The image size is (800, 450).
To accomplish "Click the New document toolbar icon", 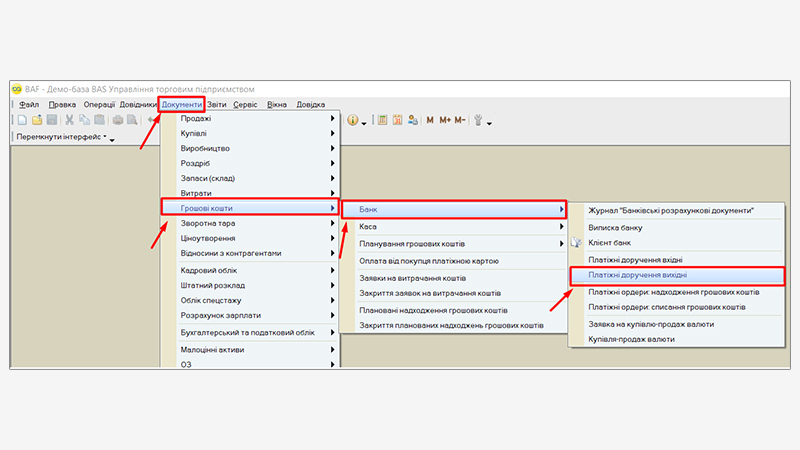I will click(21, 120).
